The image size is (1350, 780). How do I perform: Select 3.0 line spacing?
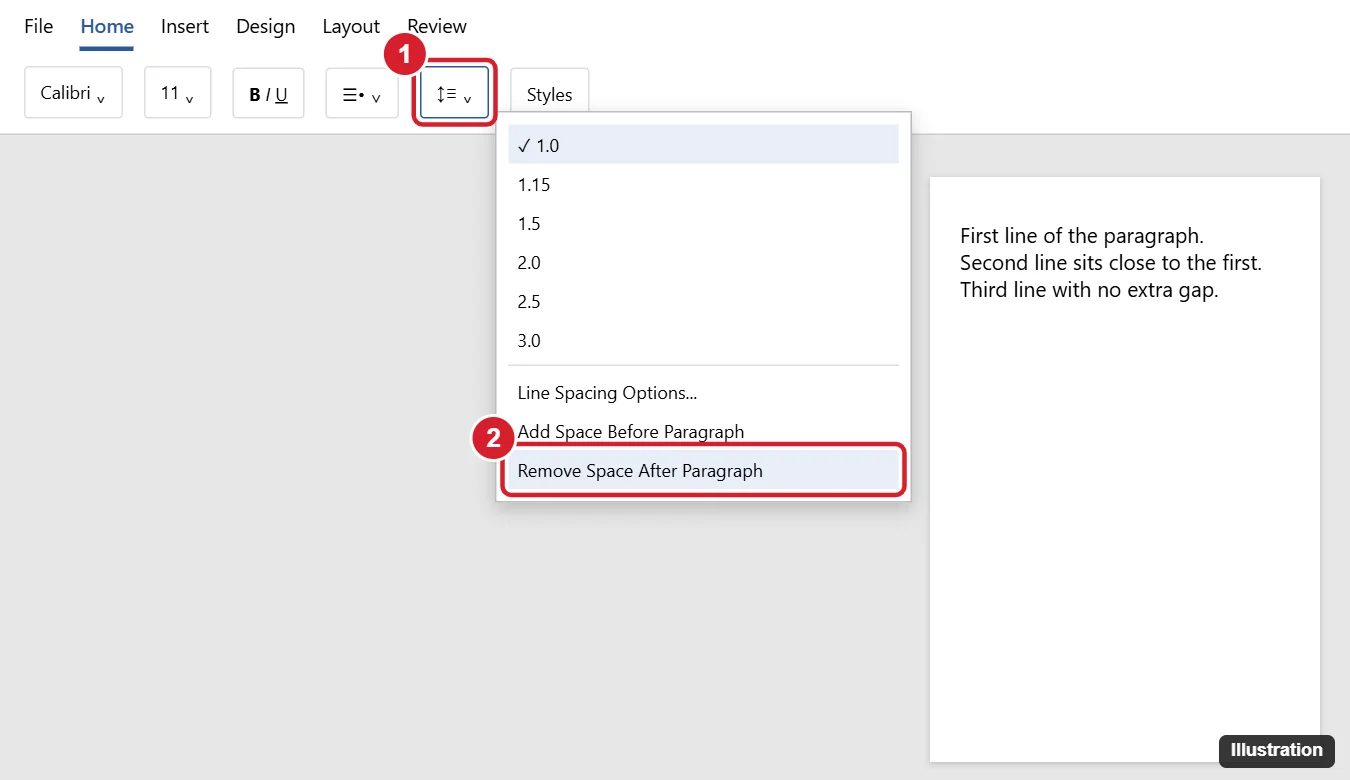(x=703, y=340)
